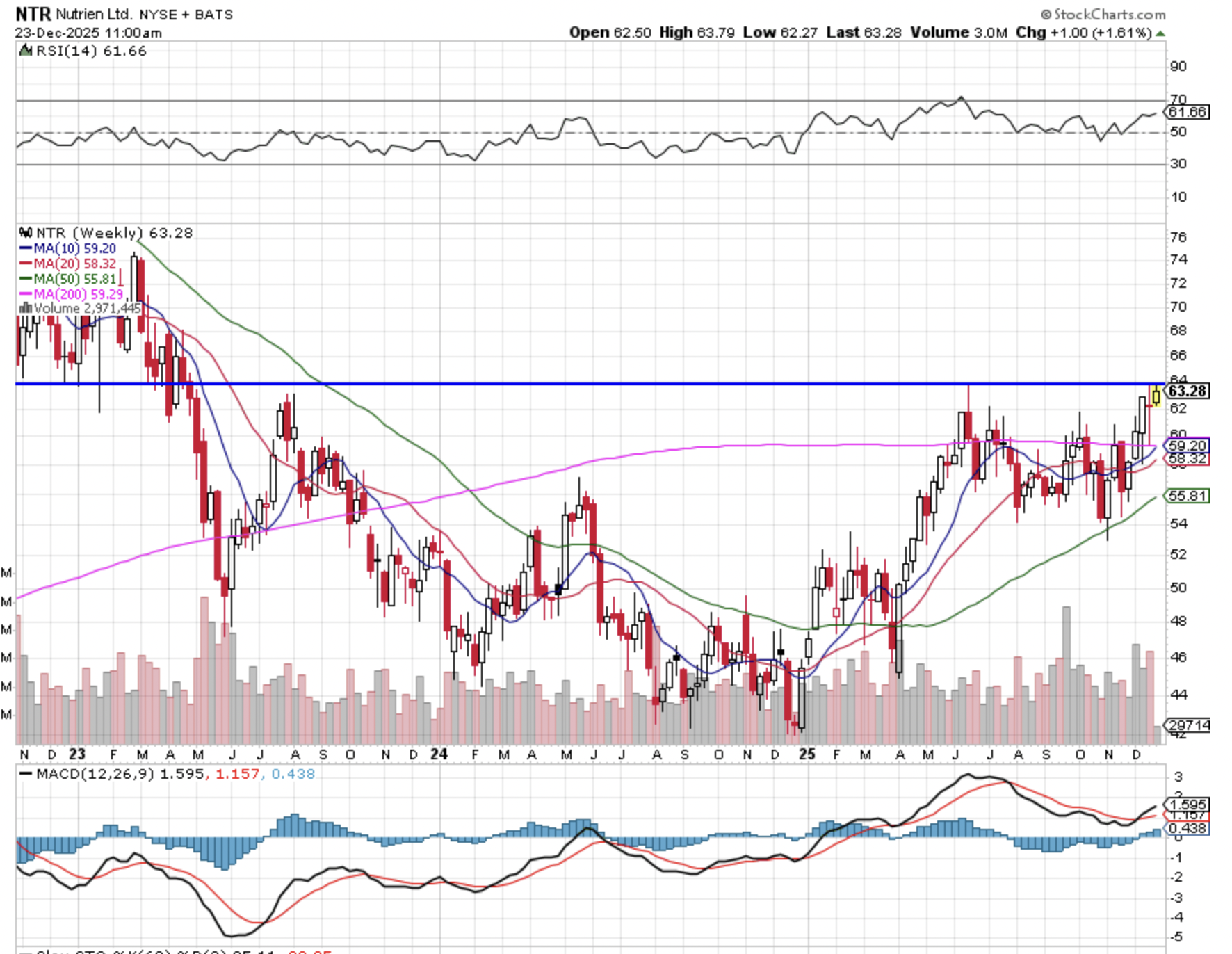The image size is (1232, 954).
Task: Click the RSI 61.66 value tag
Action: click(x=1188, y=113)
